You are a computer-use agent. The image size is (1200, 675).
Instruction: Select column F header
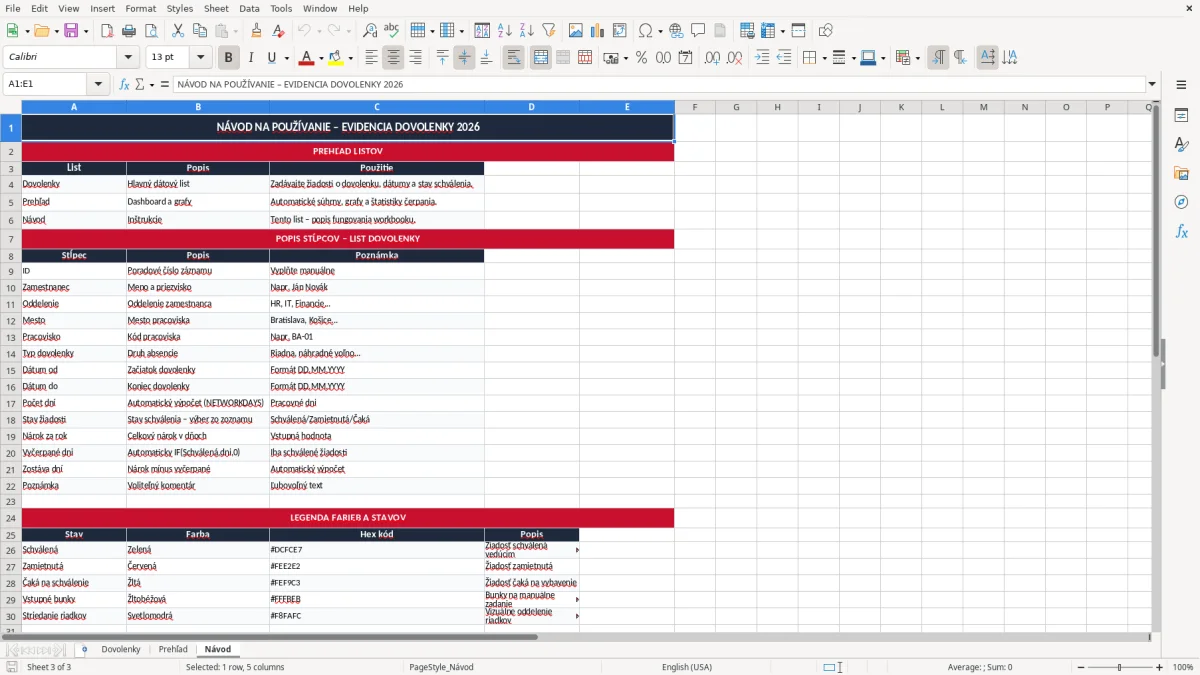point(694,107)
